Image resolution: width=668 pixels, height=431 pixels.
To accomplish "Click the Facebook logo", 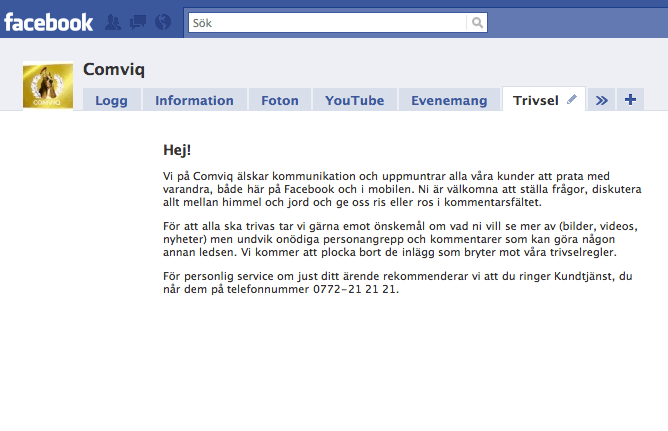I will (48, 21).
